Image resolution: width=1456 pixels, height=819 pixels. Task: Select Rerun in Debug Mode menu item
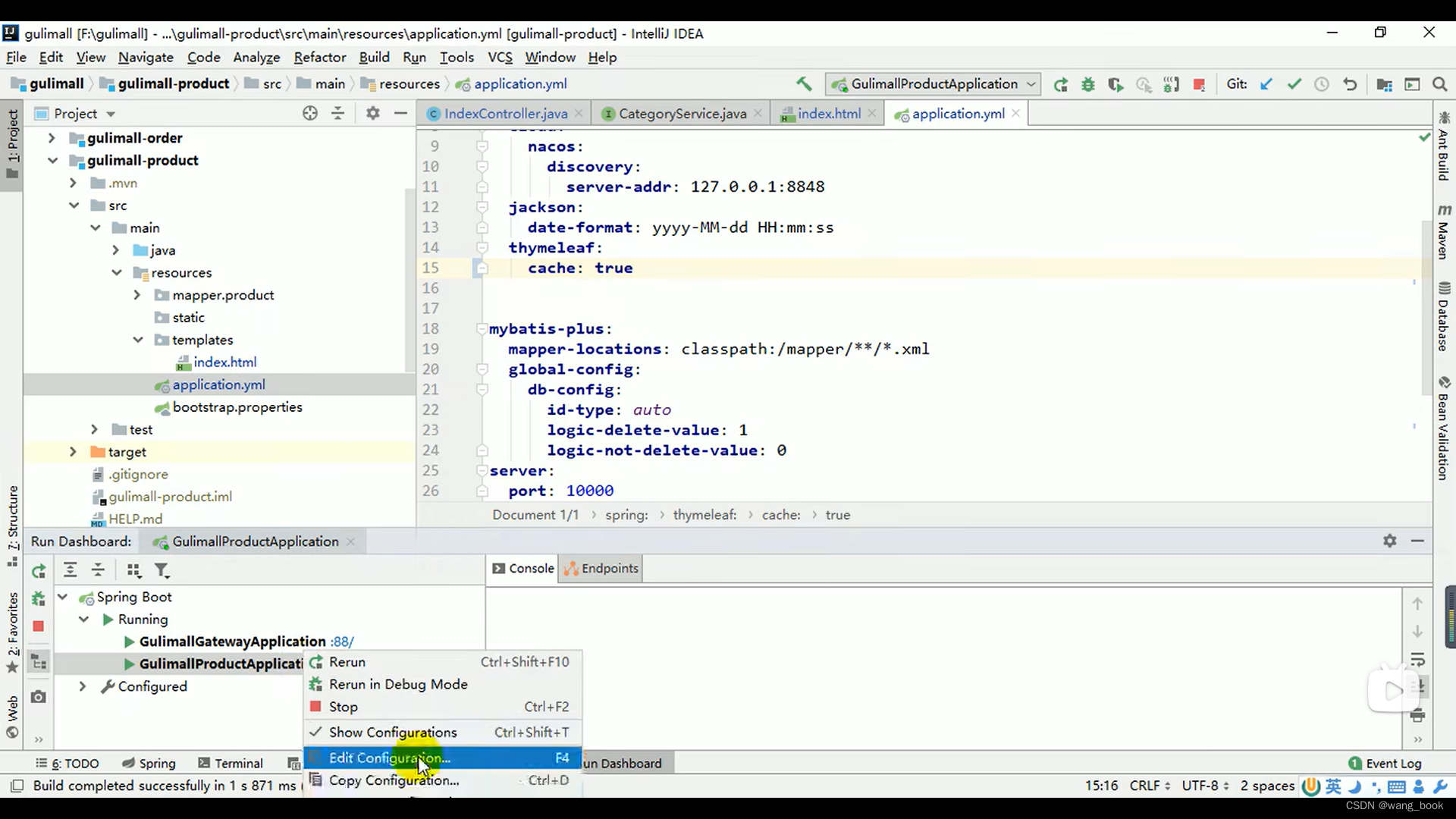tap(443, 684)
